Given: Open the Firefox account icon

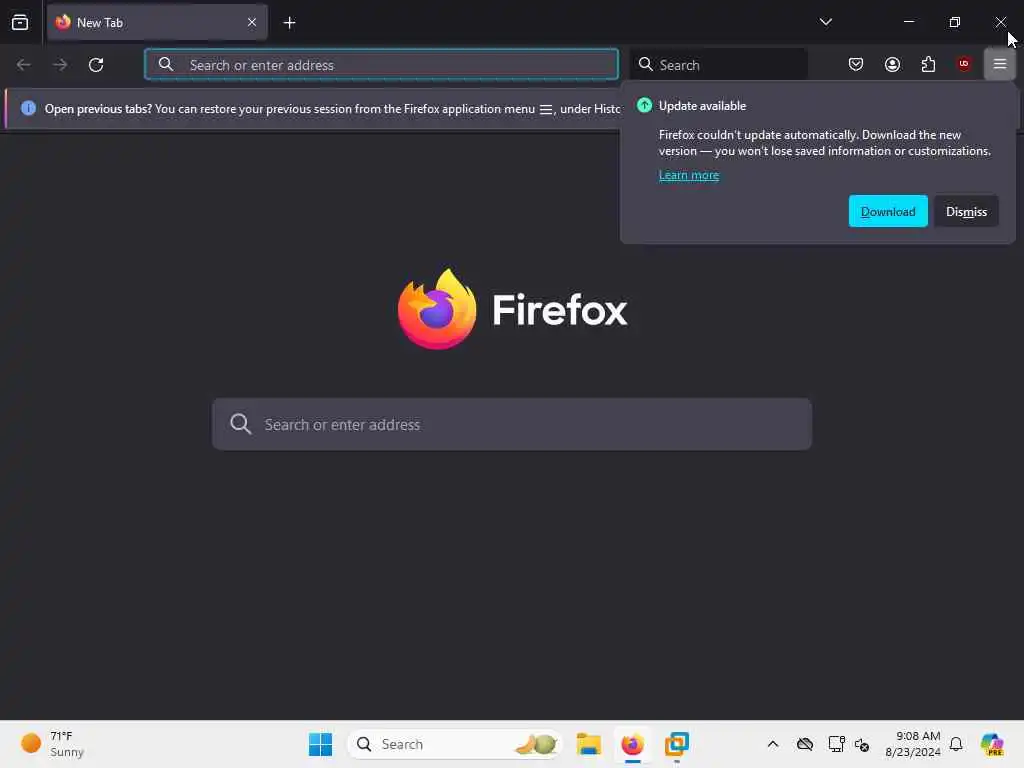Looking at the screenshot, I should click(x=892, y=64).
